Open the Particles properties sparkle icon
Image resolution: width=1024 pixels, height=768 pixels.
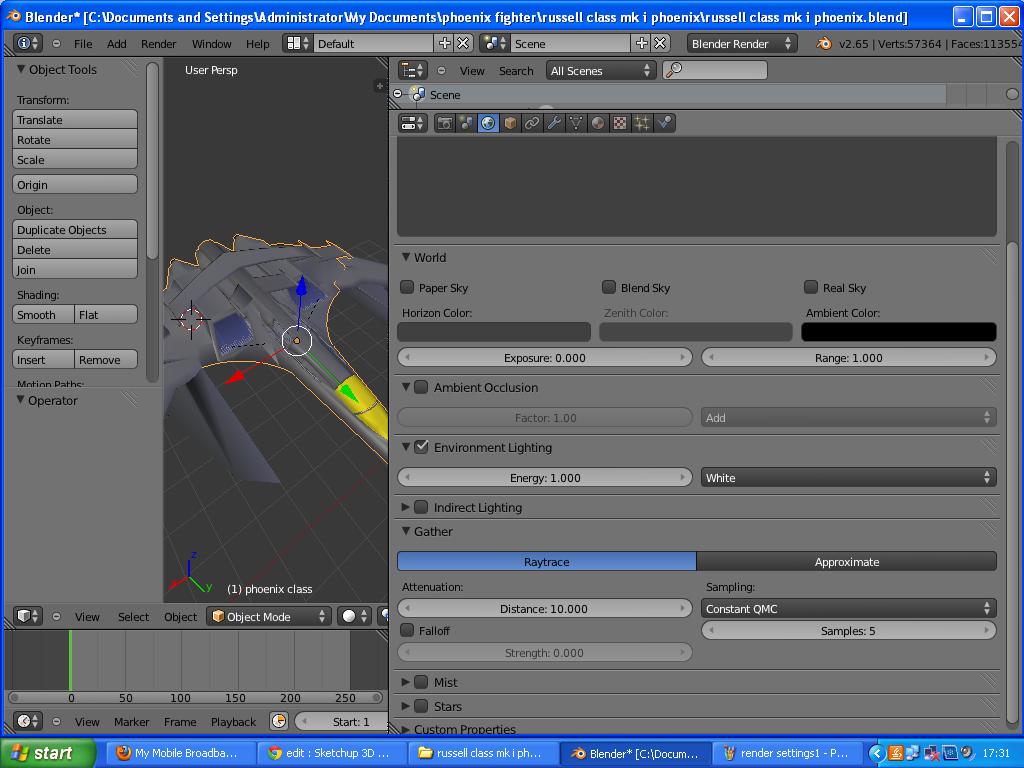(641, 122)
